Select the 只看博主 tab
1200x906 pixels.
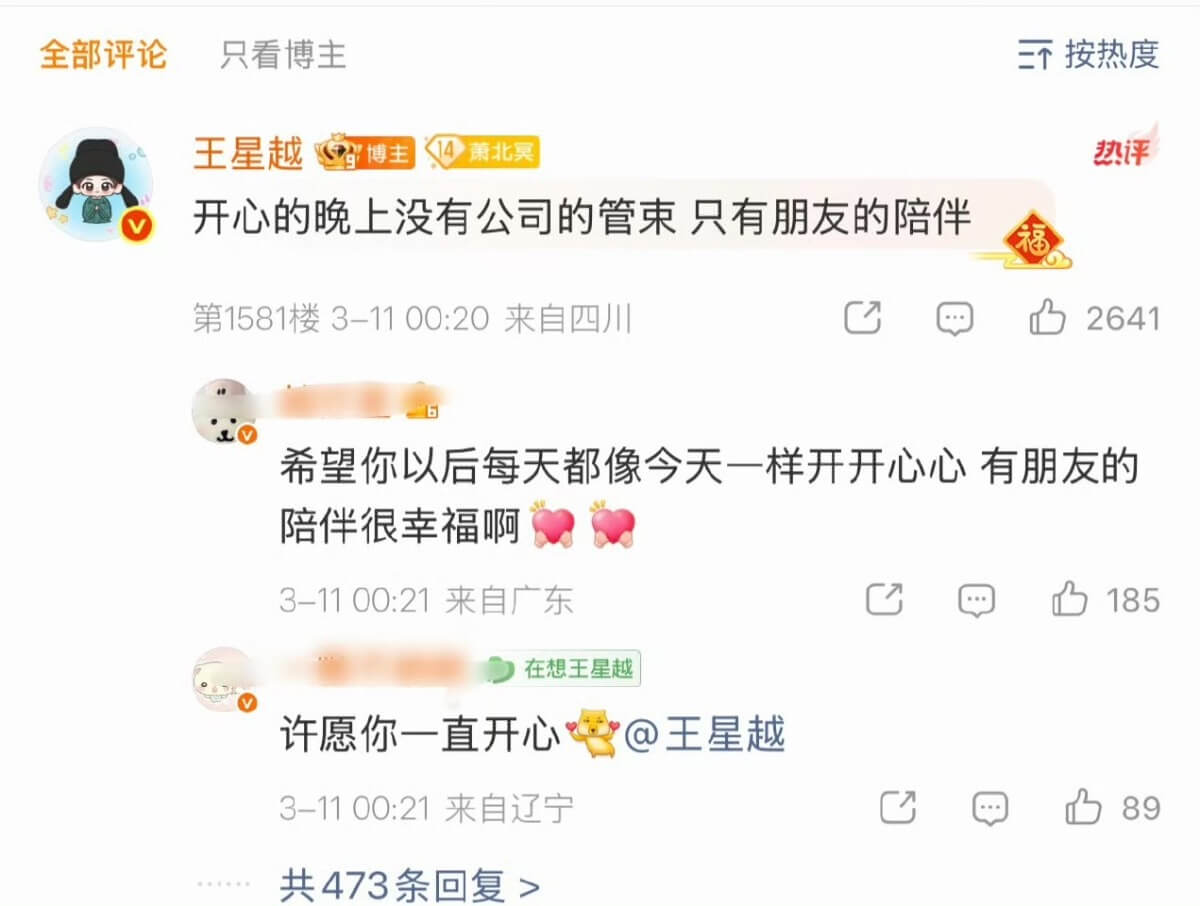(283, 54)
